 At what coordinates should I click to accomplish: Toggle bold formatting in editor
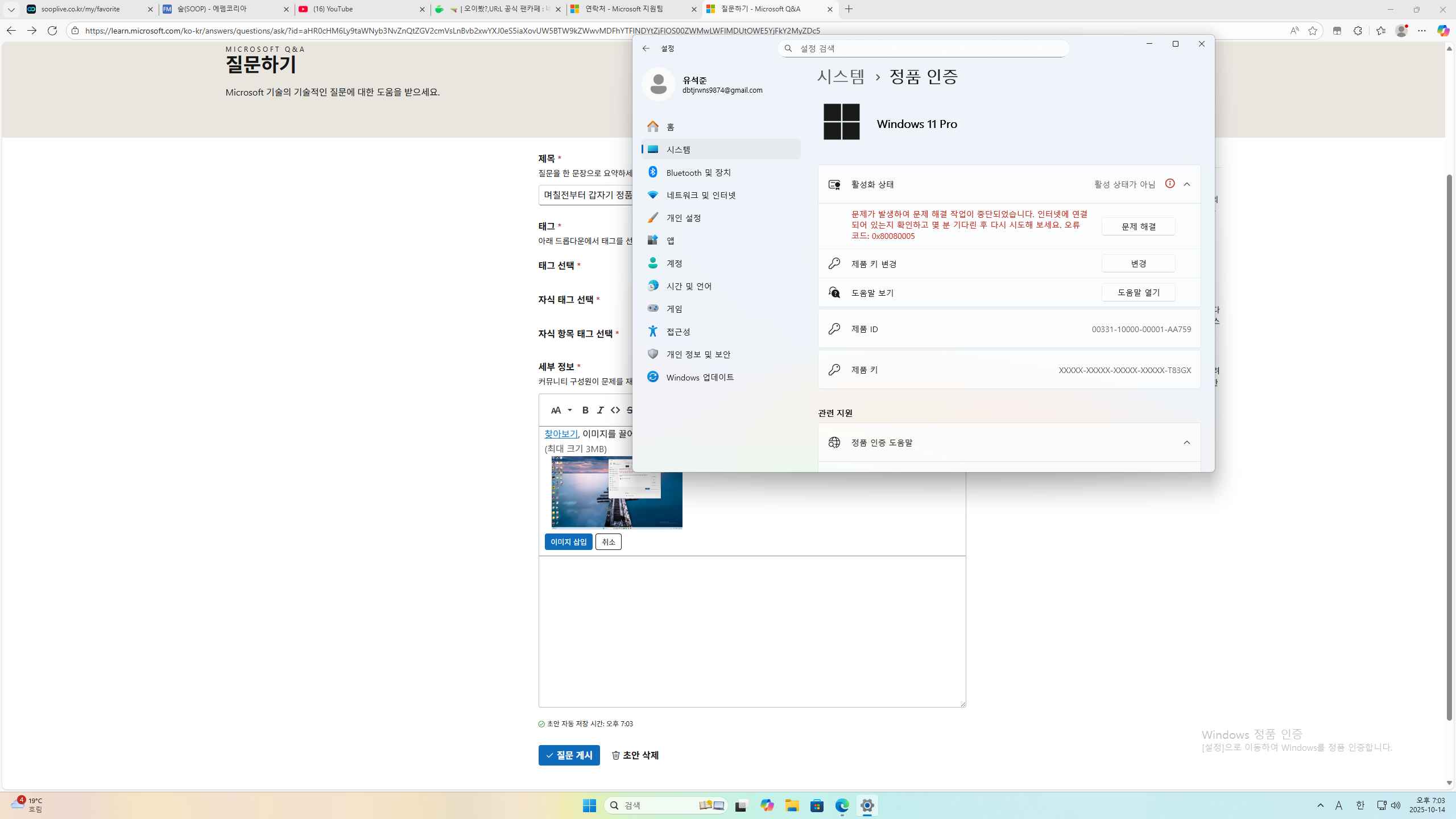585,410
